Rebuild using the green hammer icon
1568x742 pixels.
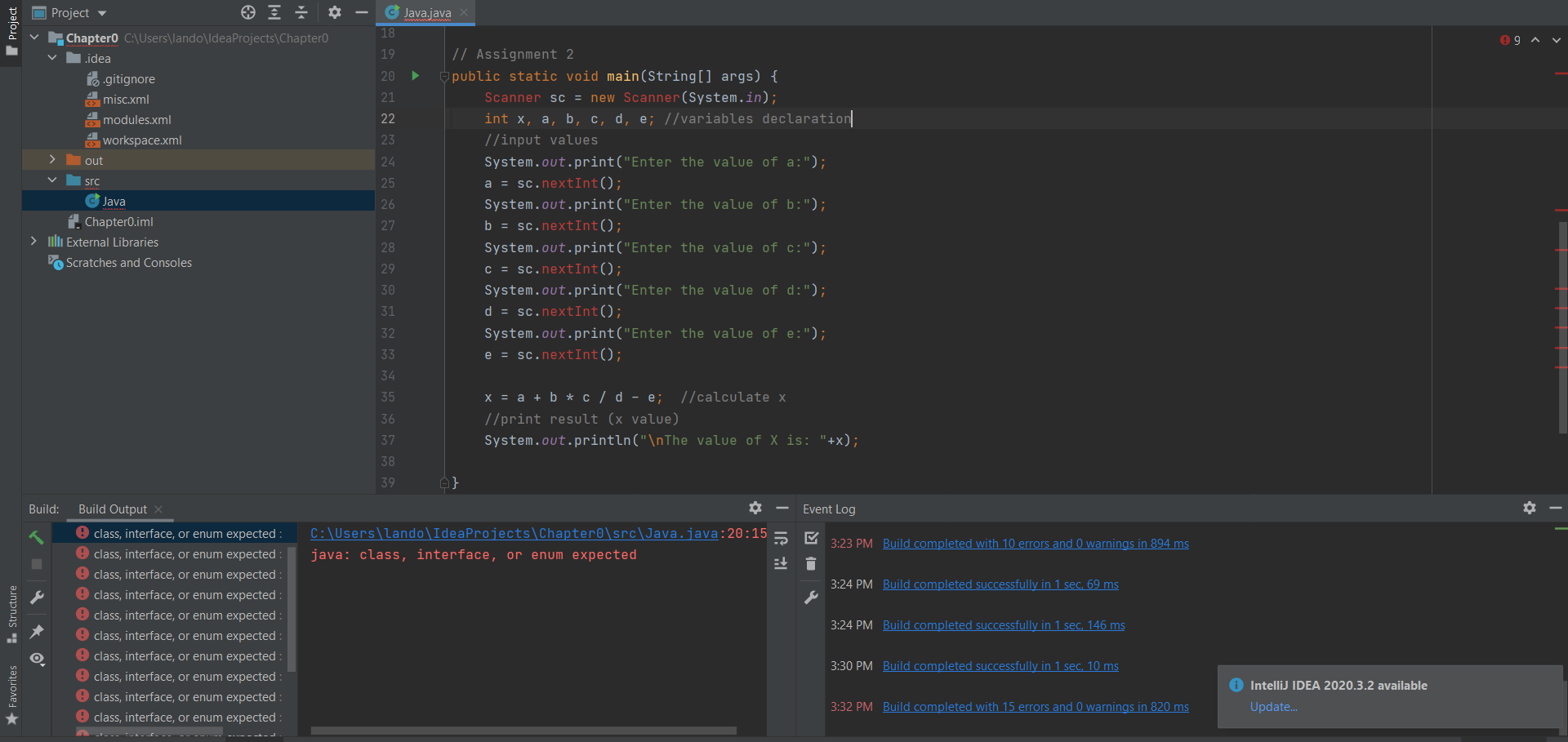point(37,537)
